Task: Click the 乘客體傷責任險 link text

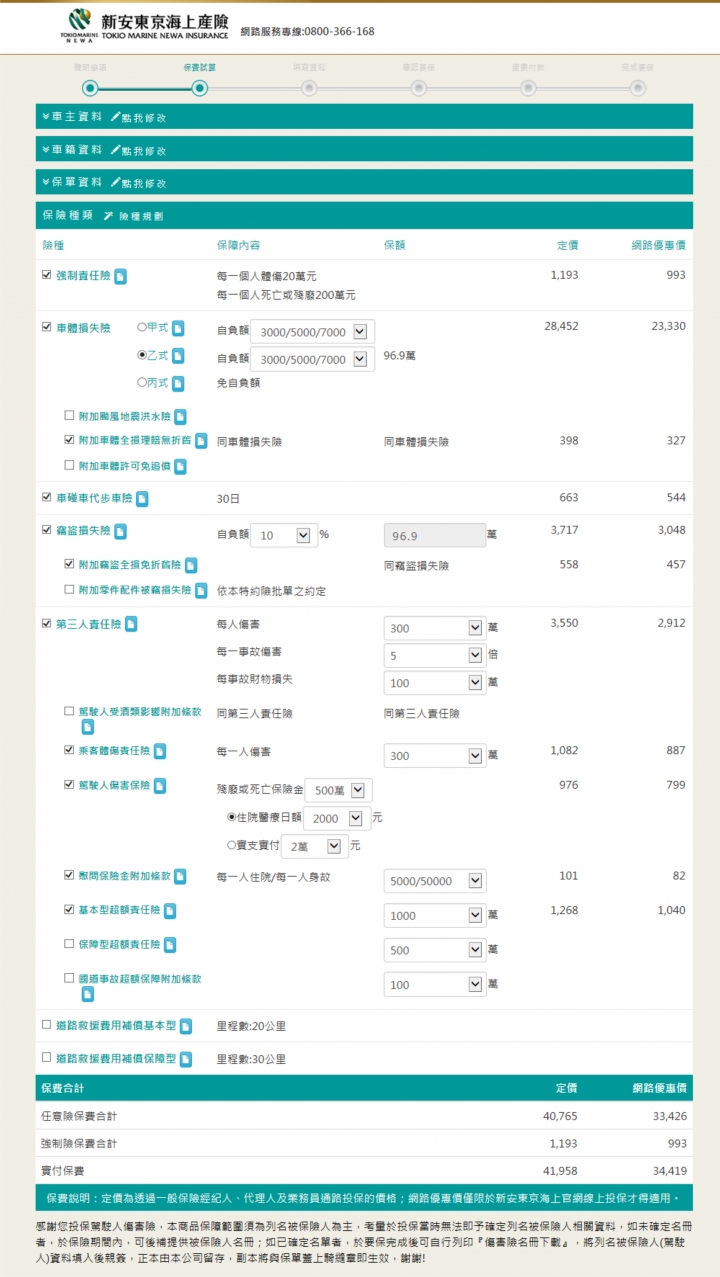Action: [x=113, y=750]
